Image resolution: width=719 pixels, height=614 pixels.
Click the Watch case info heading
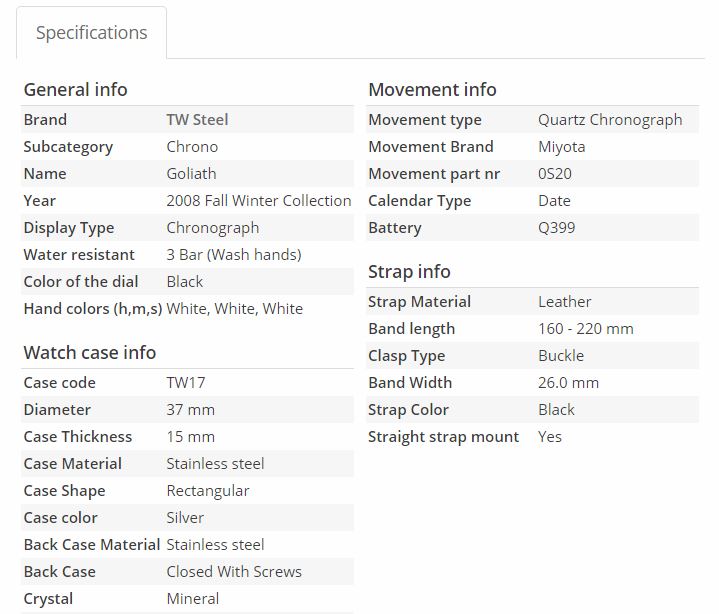pyautogui.click(x=89, y=352)
